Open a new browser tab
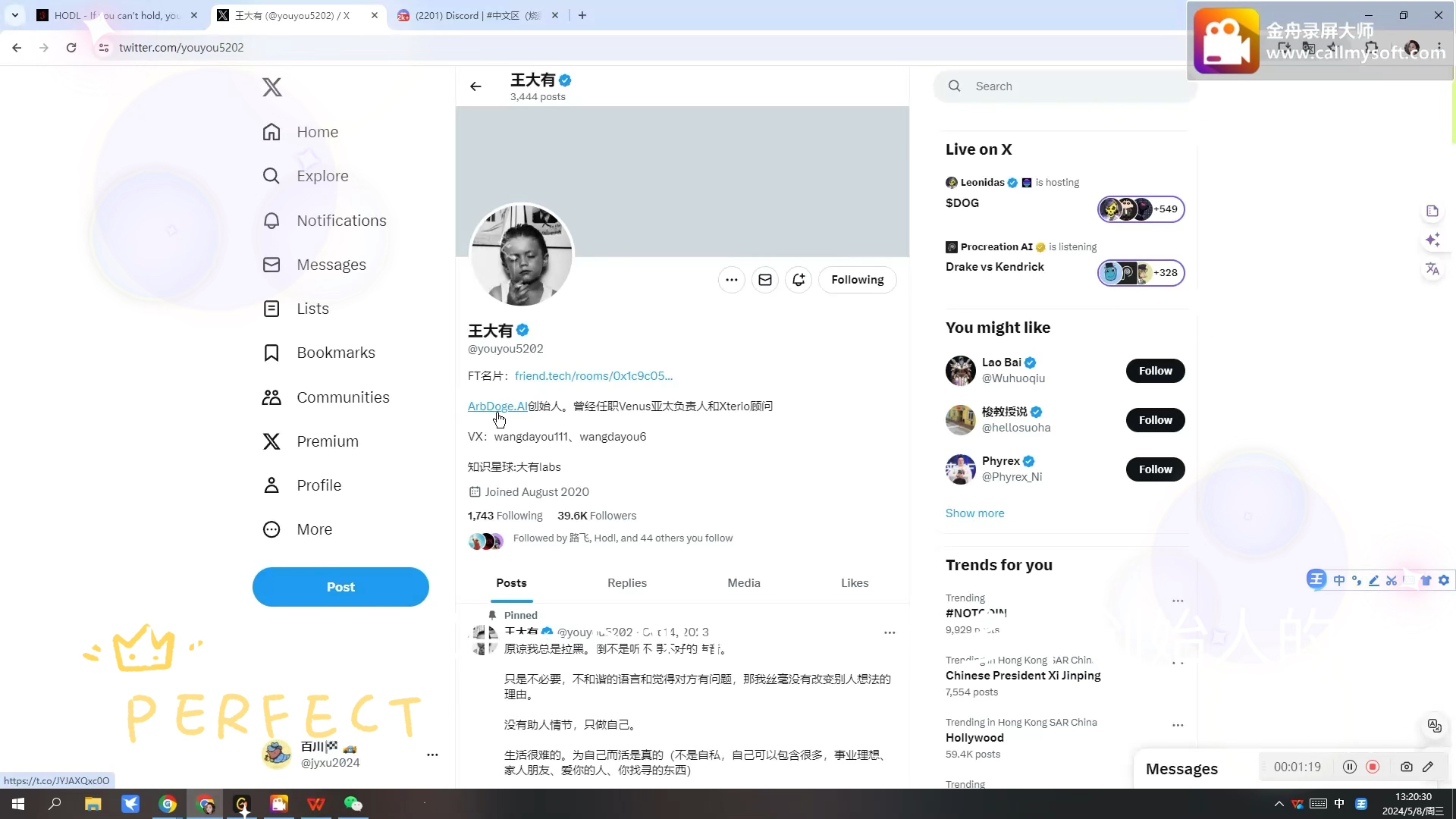The height and width of the screenshot is (819, 1456). coord(582,15)
